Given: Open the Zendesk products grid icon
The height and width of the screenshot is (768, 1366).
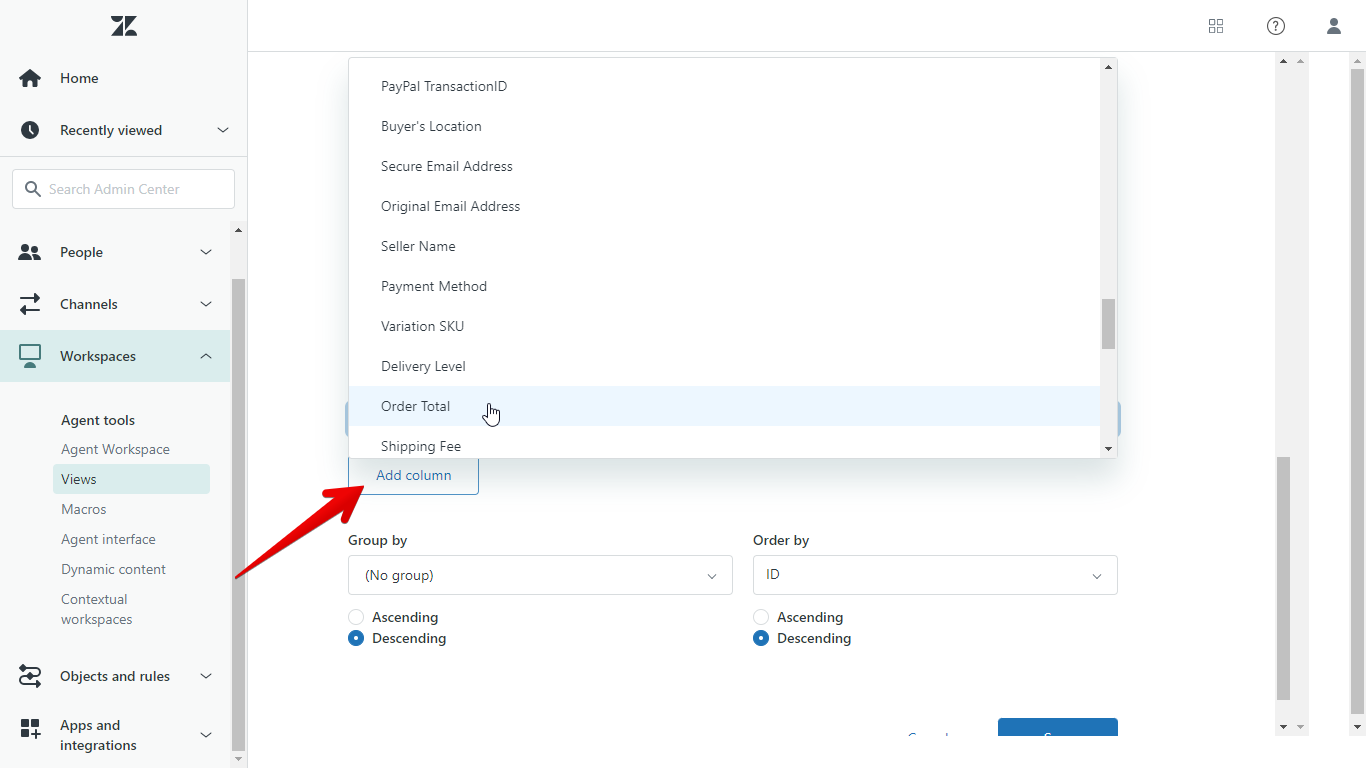Looking at the screenshot, I should point(1216,26).
